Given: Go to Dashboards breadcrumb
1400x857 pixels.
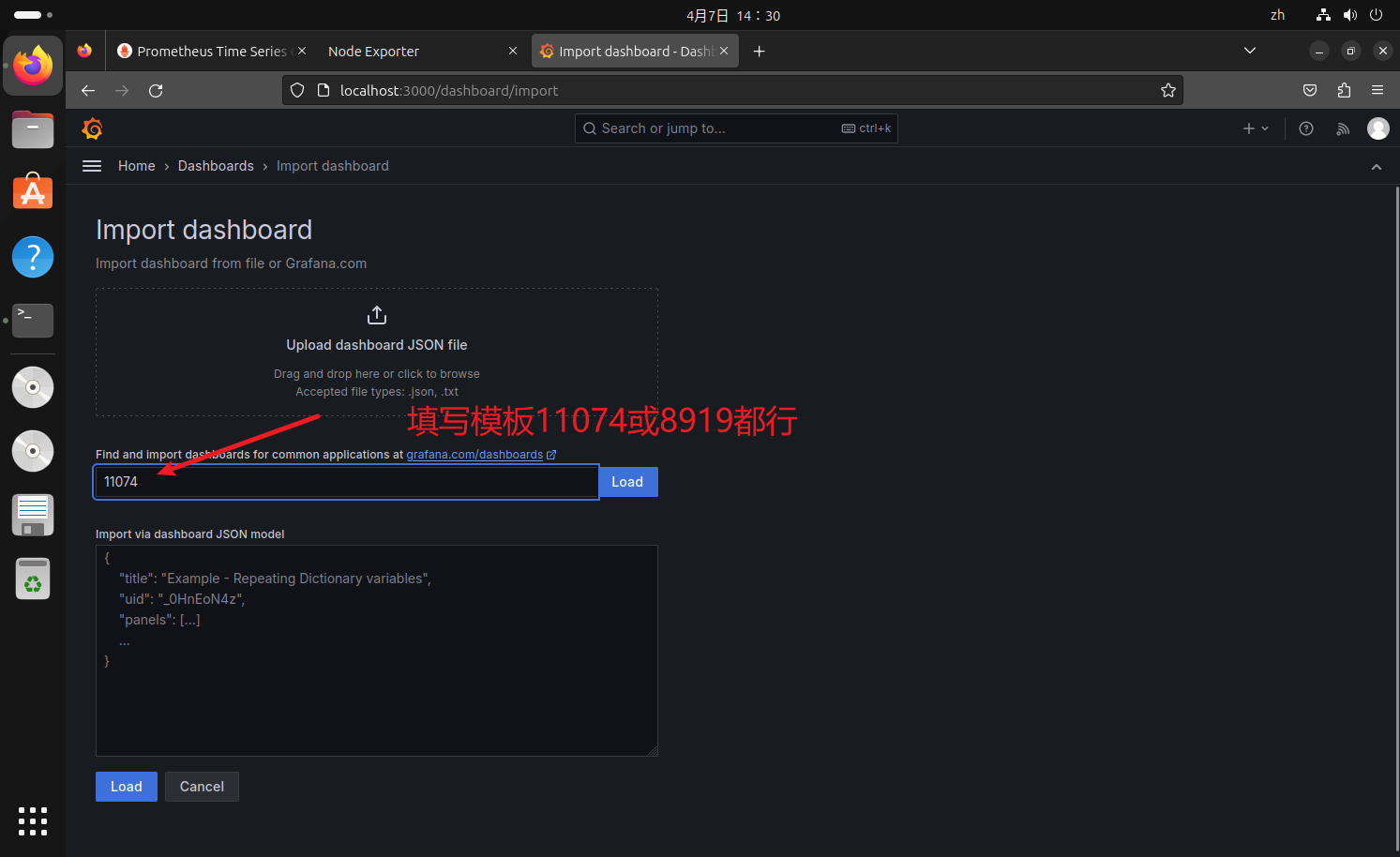Looking at the screenshot, I should (216, 166).
